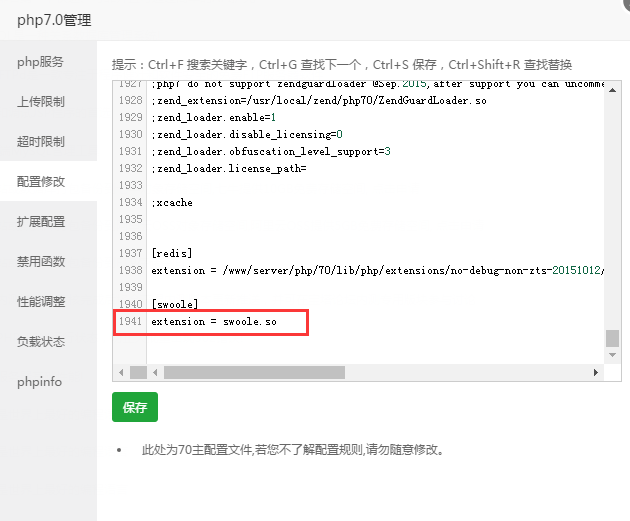Open the phpinfo tab
Viewport: 630px width, 521px height.
40,382
